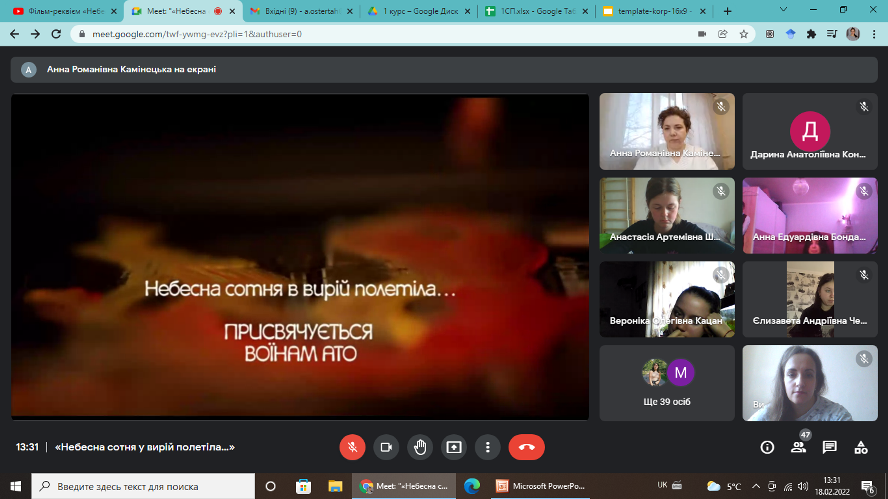Select Вероніка Олегівна Кацан video tile
Viewport: 888px width, 499px height.
[x=667, y=299]
